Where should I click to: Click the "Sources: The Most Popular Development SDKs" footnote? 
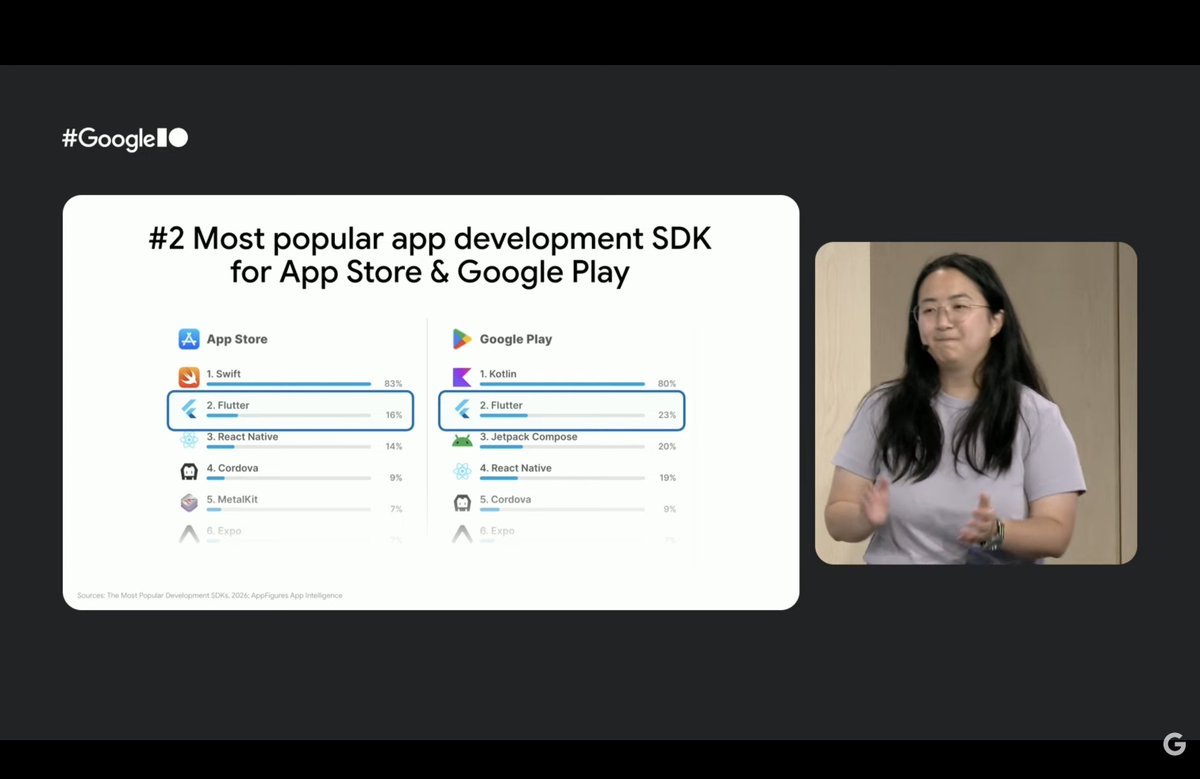[x=210, y=595]
